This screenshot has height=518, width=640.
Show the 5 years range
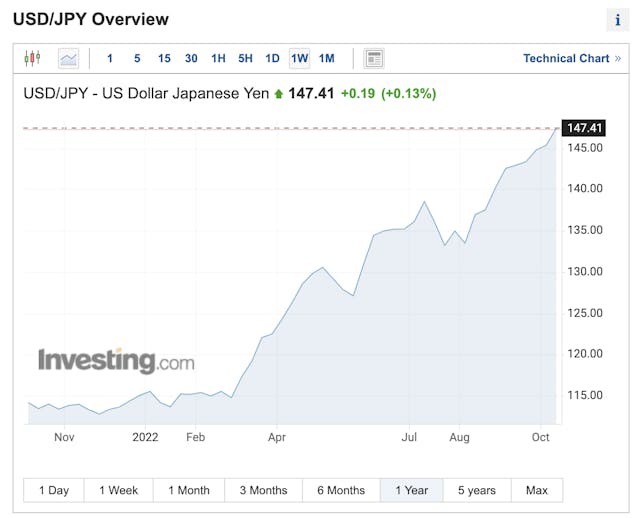click(477, 490)
